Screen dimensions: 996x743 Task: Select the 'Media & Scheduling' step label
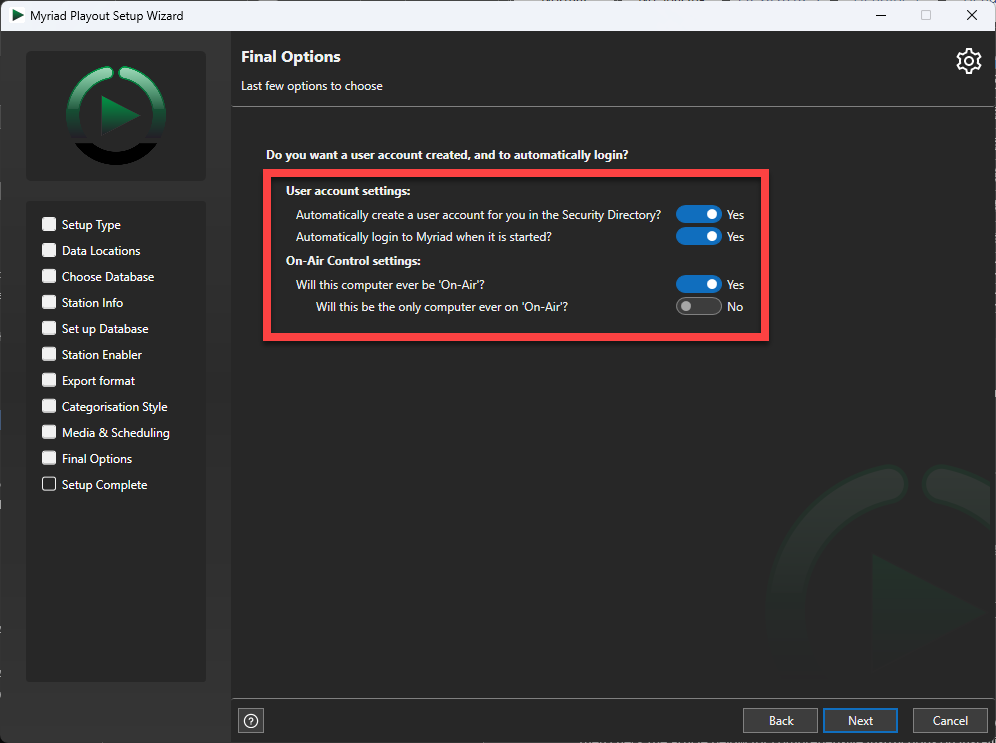[116, 433]
